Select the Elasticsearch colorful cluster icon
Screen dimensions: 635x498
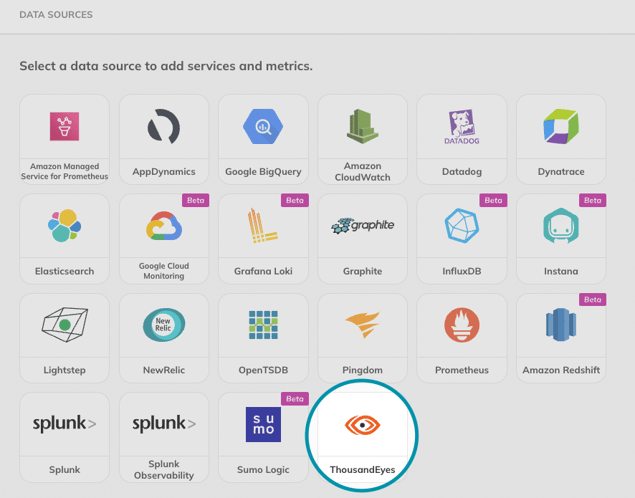coord(64,226)
